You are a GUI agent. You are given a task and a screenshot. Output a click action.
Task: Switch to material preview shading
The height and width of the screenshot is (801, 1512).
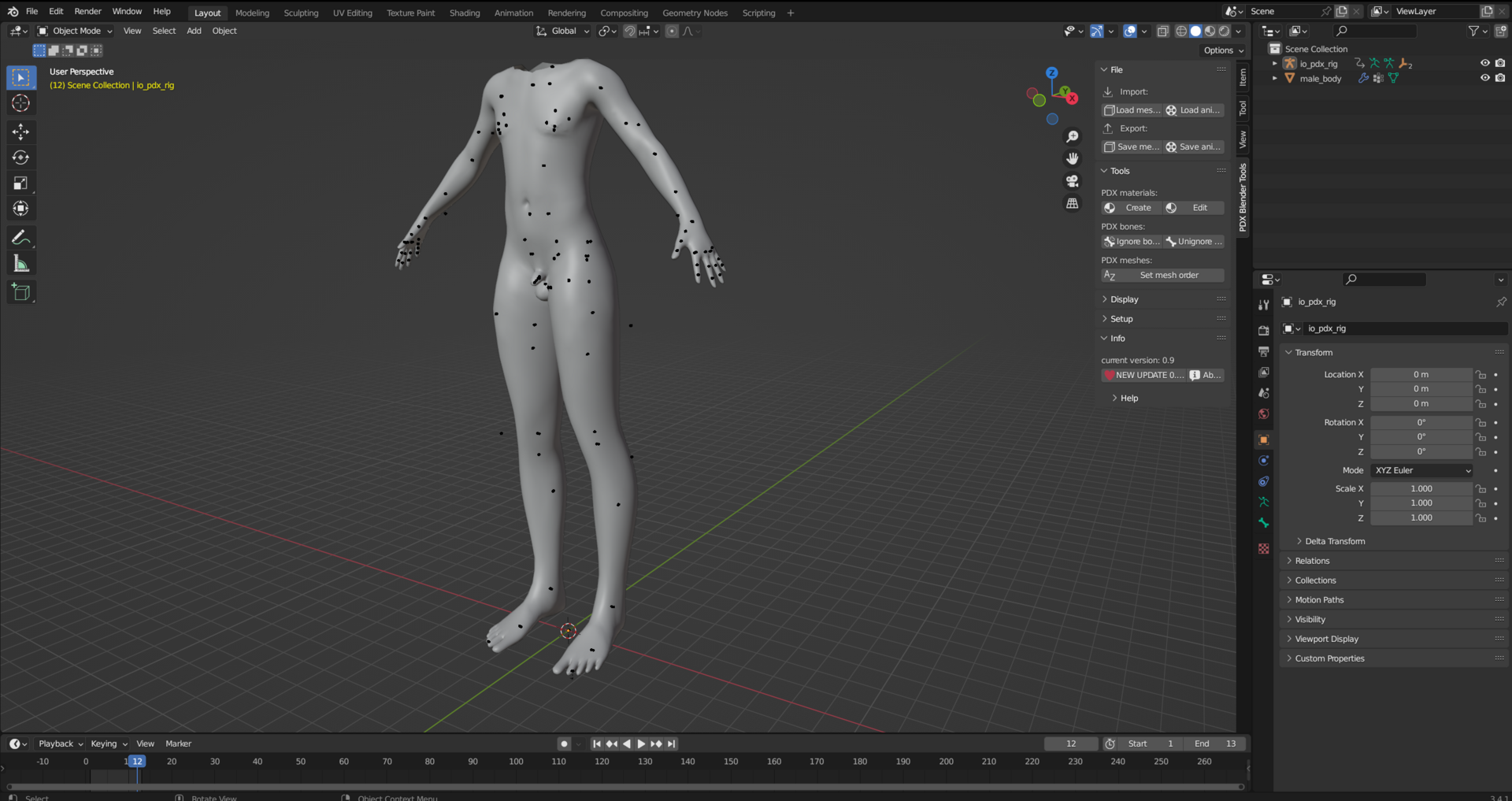(x=1210, y=32)
